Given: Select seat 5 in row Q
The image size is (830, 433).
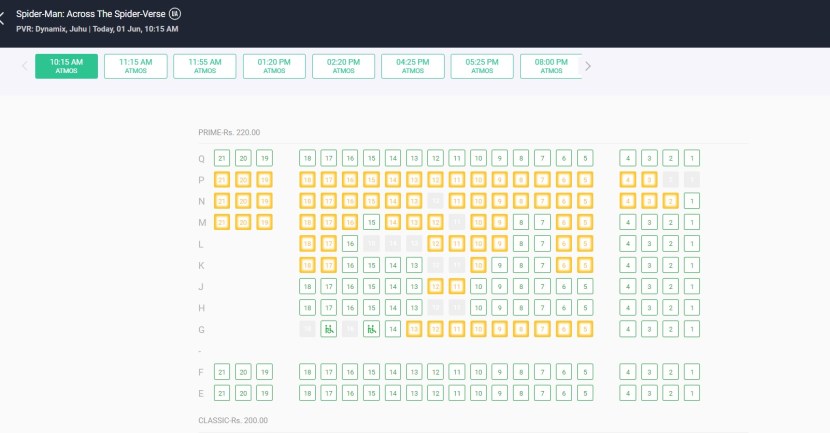Looking at the screenshot, I should [585, 158].
